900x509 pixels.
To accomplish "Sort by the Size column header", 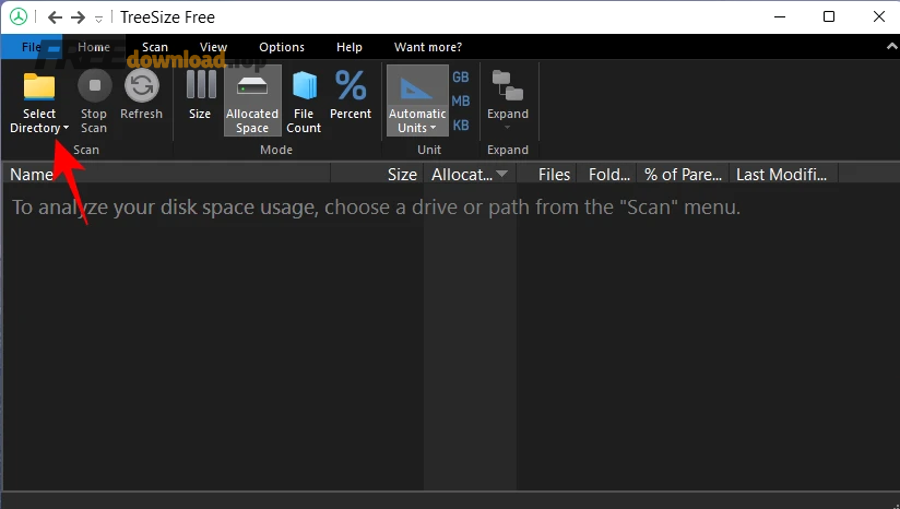I will click(377, 174).
